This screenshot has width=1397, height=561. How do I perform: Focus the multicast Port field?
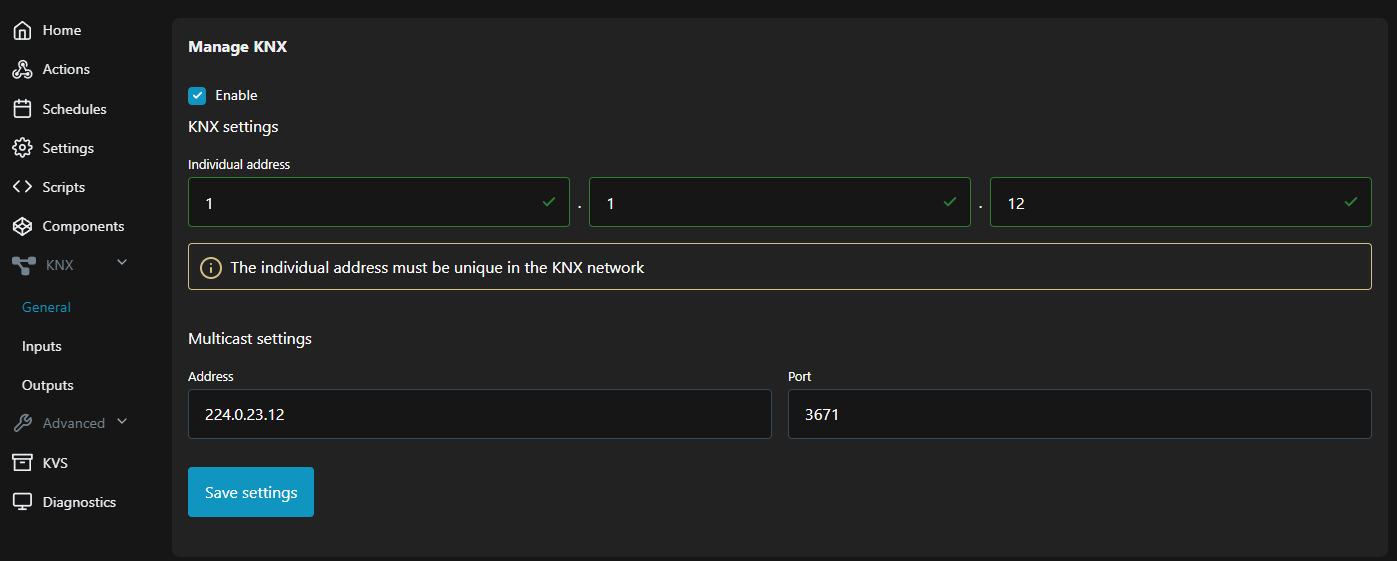[x=1079, y=414]
